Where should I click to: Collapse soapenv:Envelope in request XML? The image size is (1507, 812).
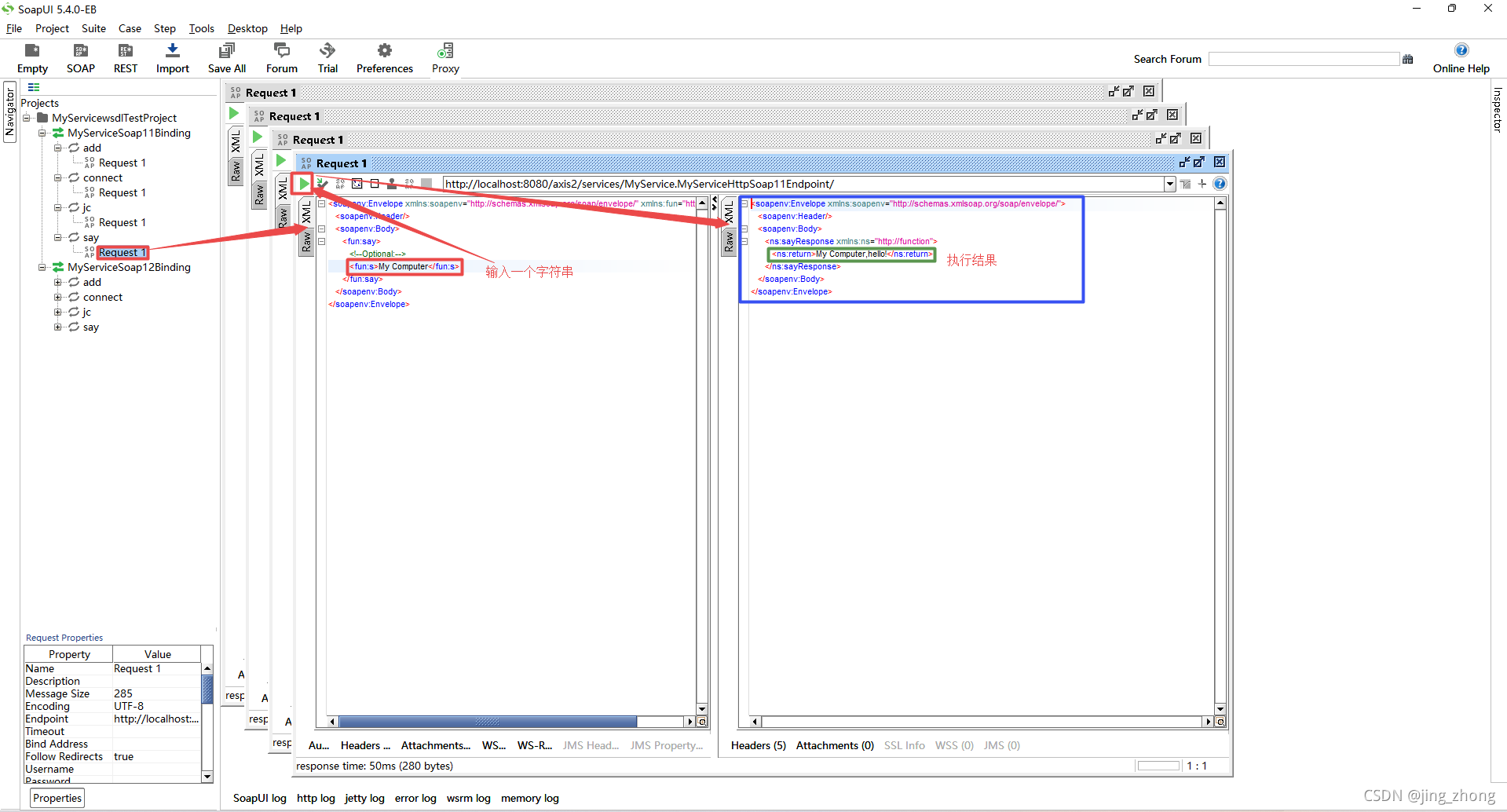pos(321,203)
